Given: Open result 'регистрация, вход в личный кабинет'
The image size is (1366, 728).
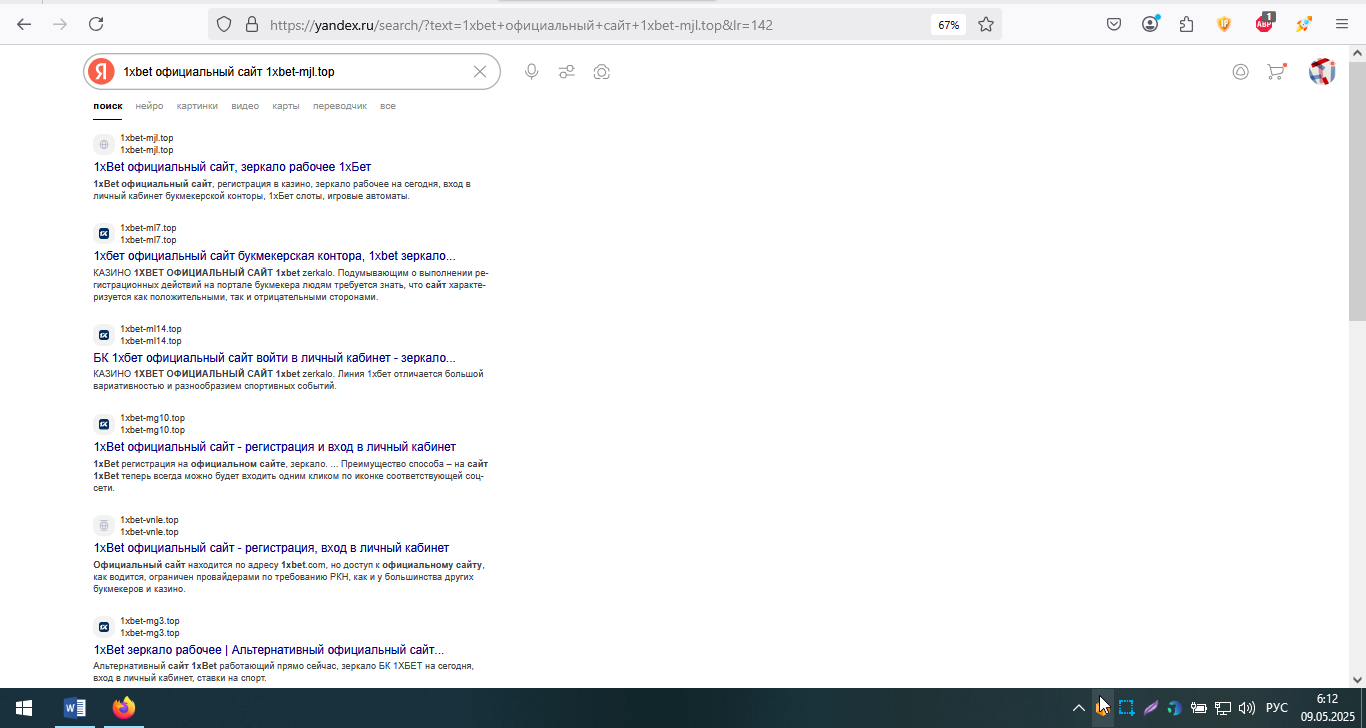Looking at the screenshot, I should pos(271,548).
